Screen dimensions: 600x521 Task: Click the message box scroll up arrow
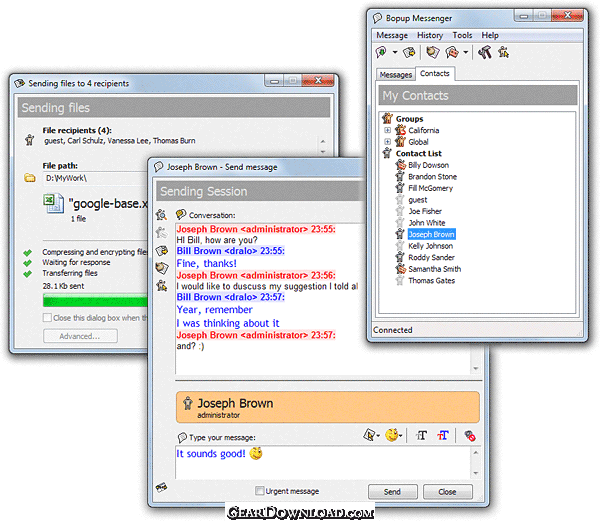pos(476,453)
